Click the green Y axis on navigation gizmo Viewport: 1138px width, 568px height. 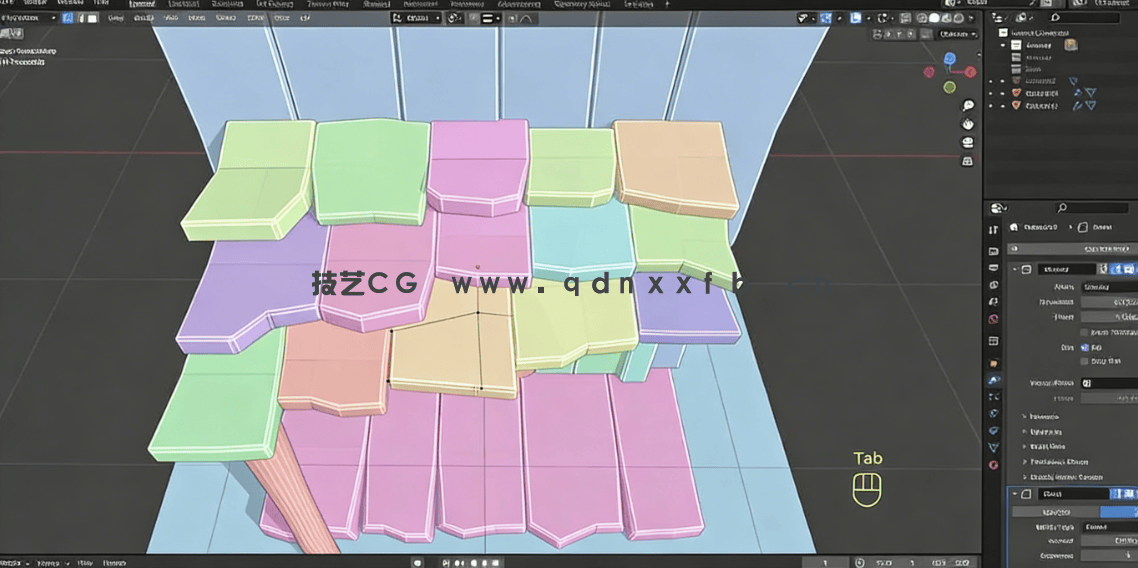[949, 88]
